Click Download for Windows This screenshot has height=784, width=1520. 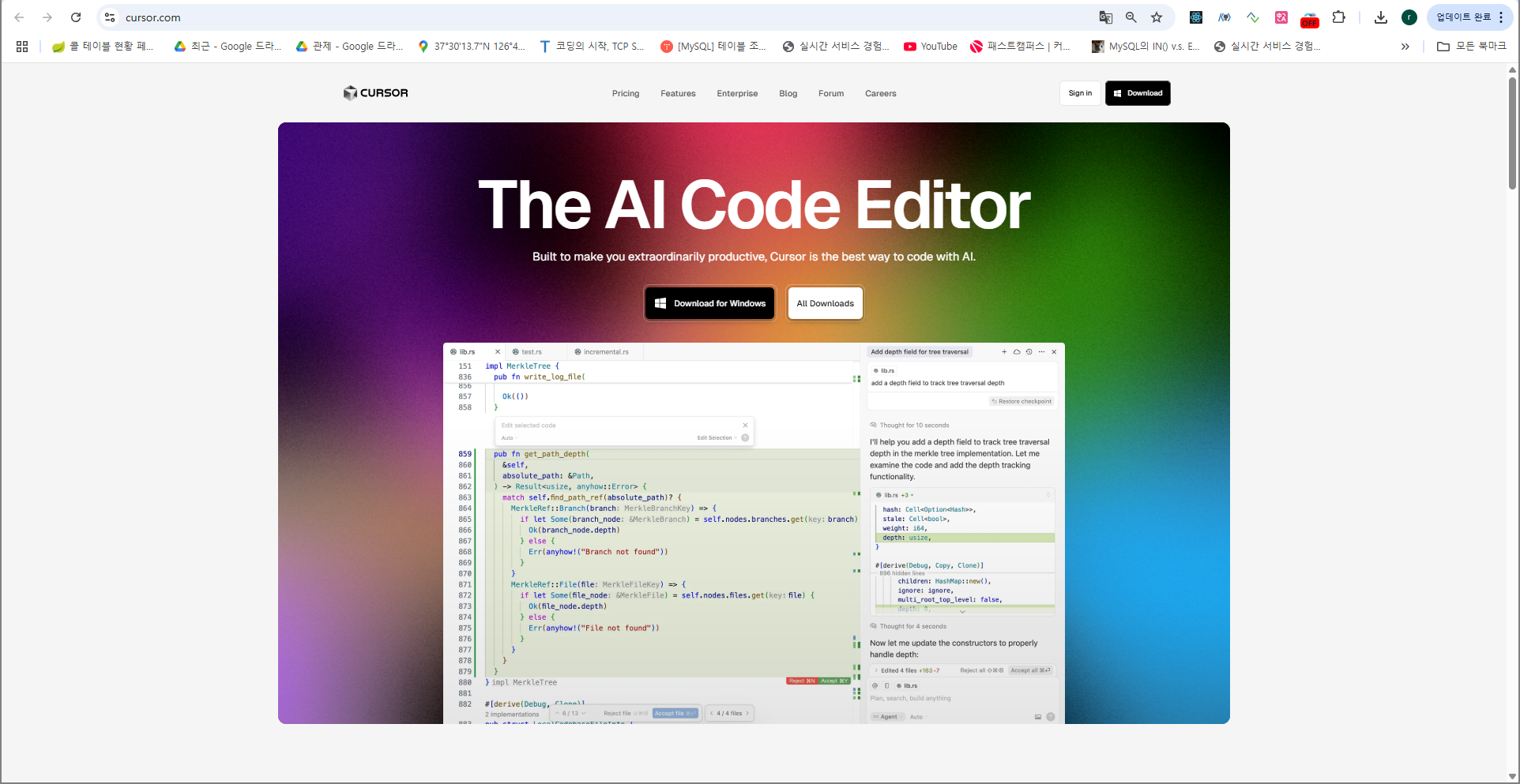tap(710, 303)
